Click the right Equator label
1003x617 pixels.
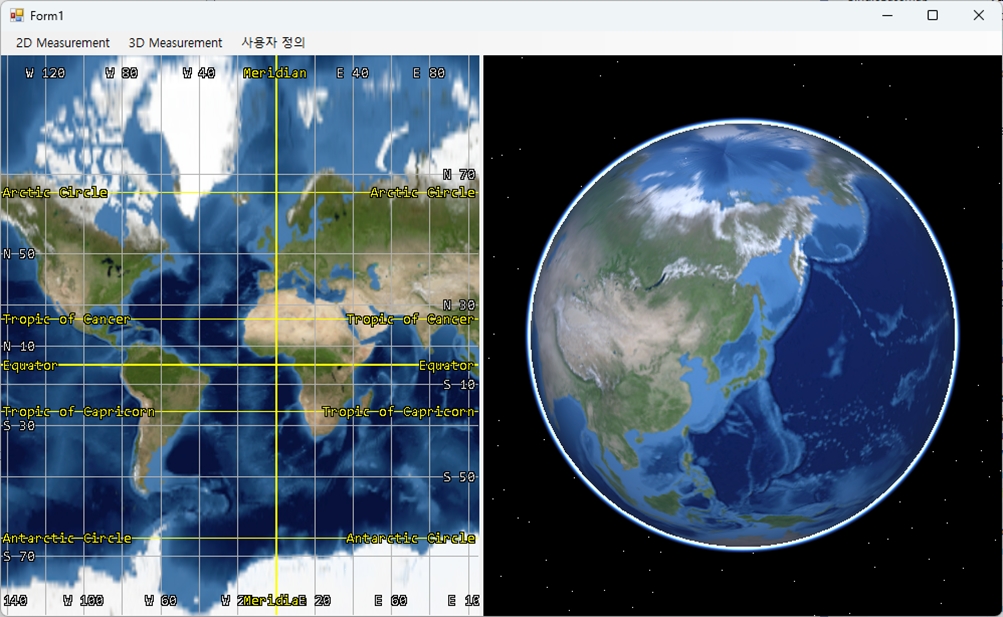[x=446, y=366]
